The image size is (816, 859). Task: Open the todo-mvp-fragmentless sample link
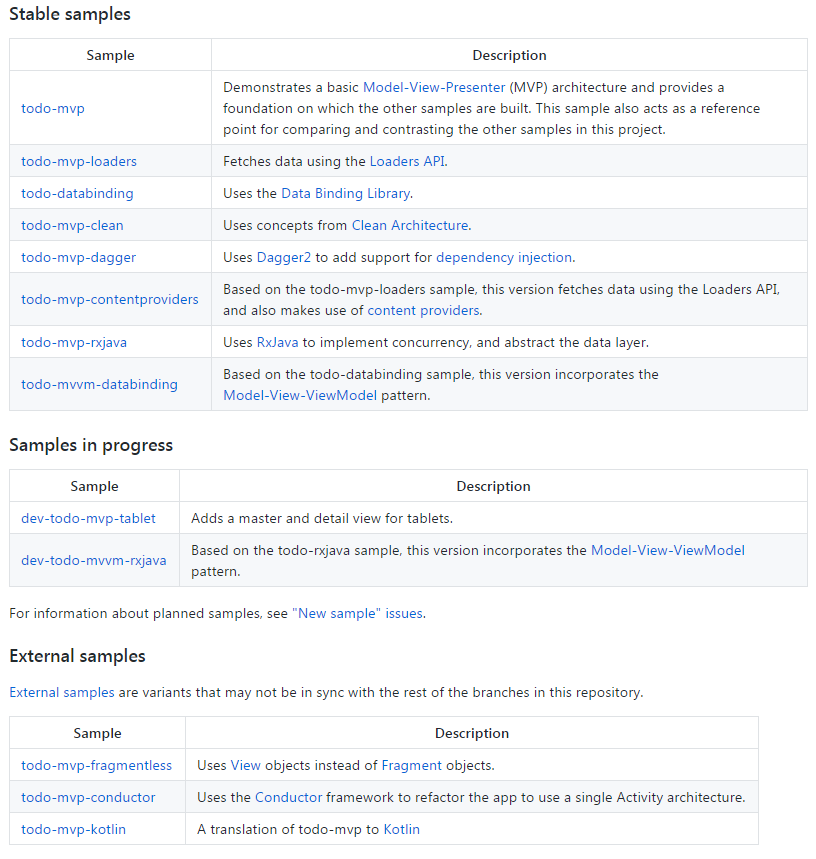[x=96, y=766]
